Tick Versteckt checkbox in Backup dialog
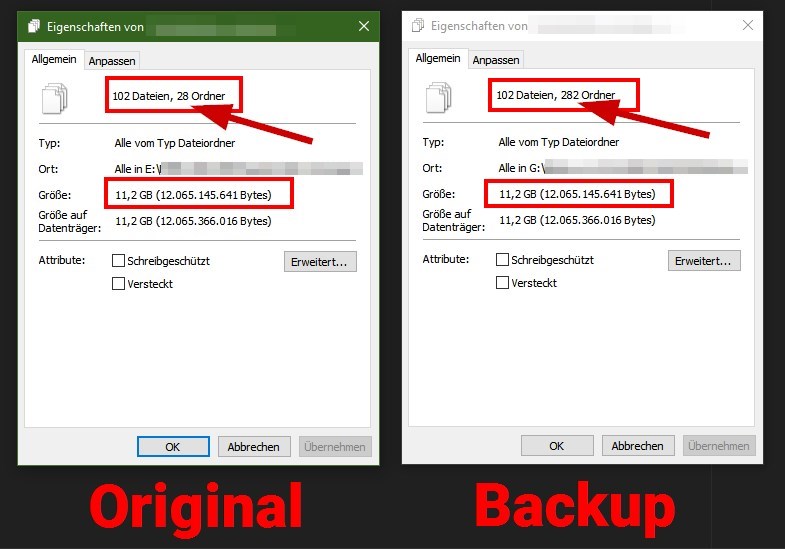The height and width of the screenshot is (549, 785). pyautogui.click(x=502, y=283)
